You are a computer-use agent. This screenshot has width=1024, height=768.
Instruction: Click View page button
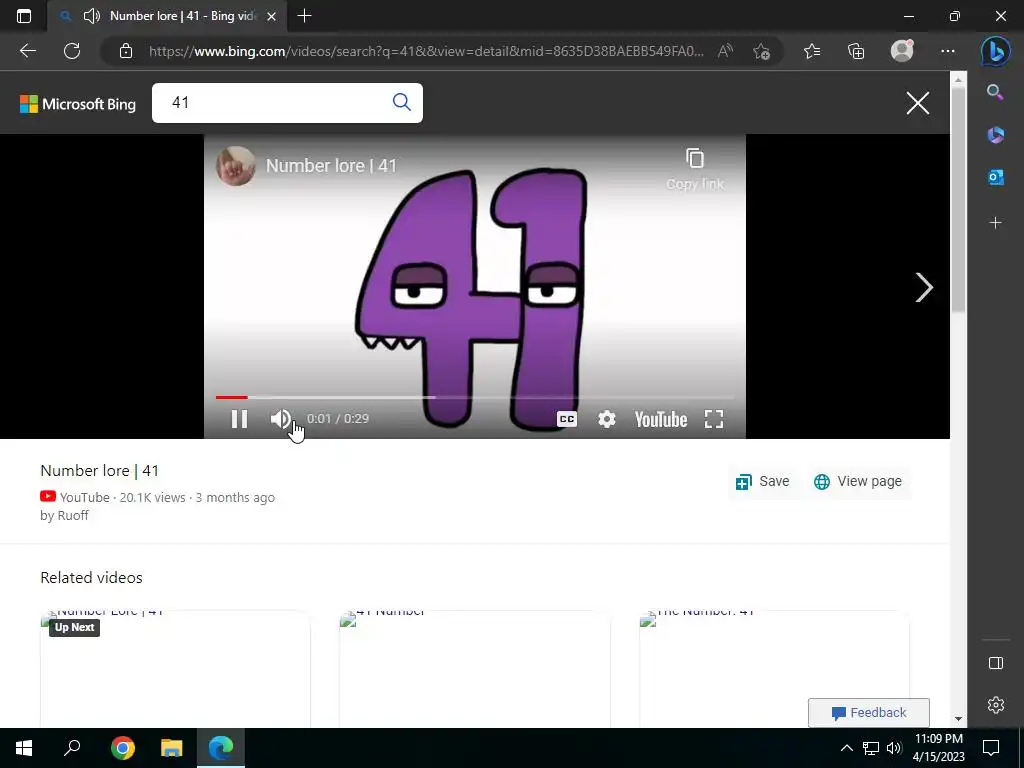click(857, 482)
